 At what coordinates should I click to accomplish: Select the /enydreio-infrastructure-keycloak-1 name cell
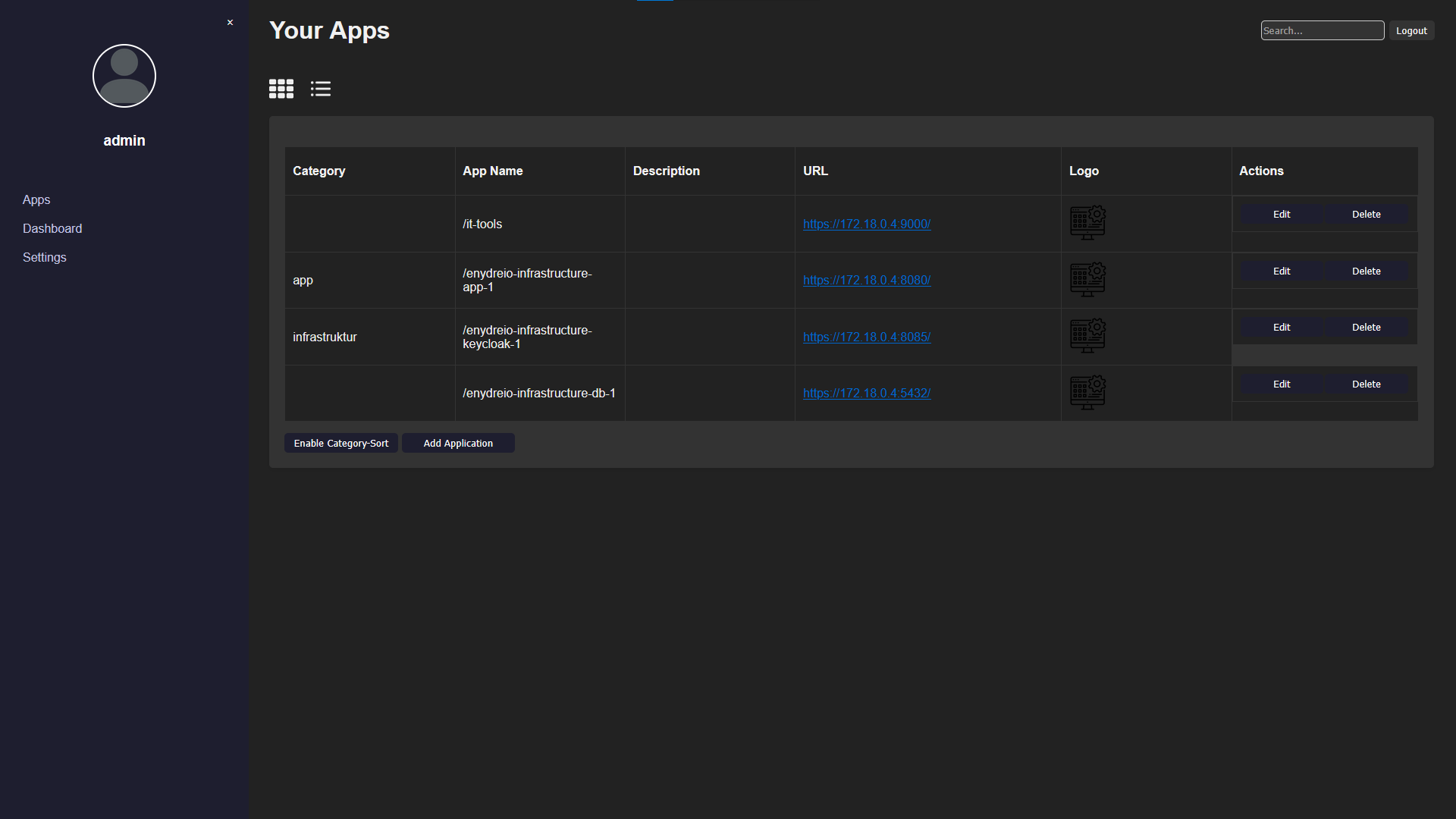coord(540,337)
